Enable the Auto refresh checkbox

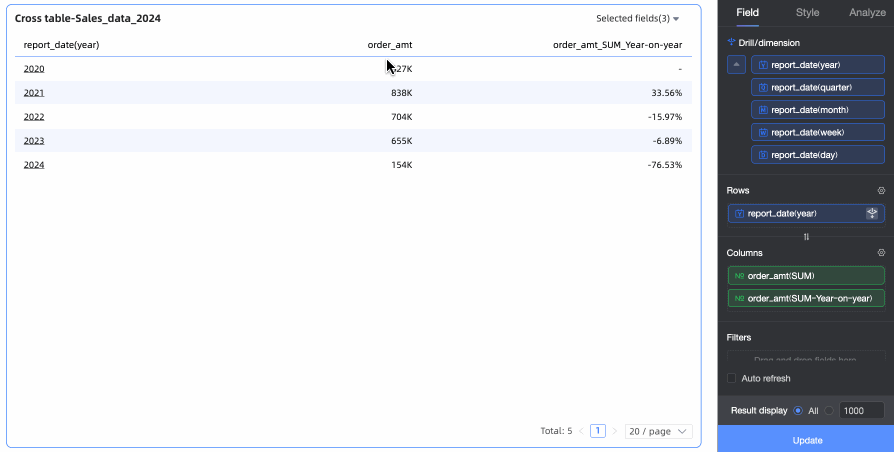(x=732, y=378)
